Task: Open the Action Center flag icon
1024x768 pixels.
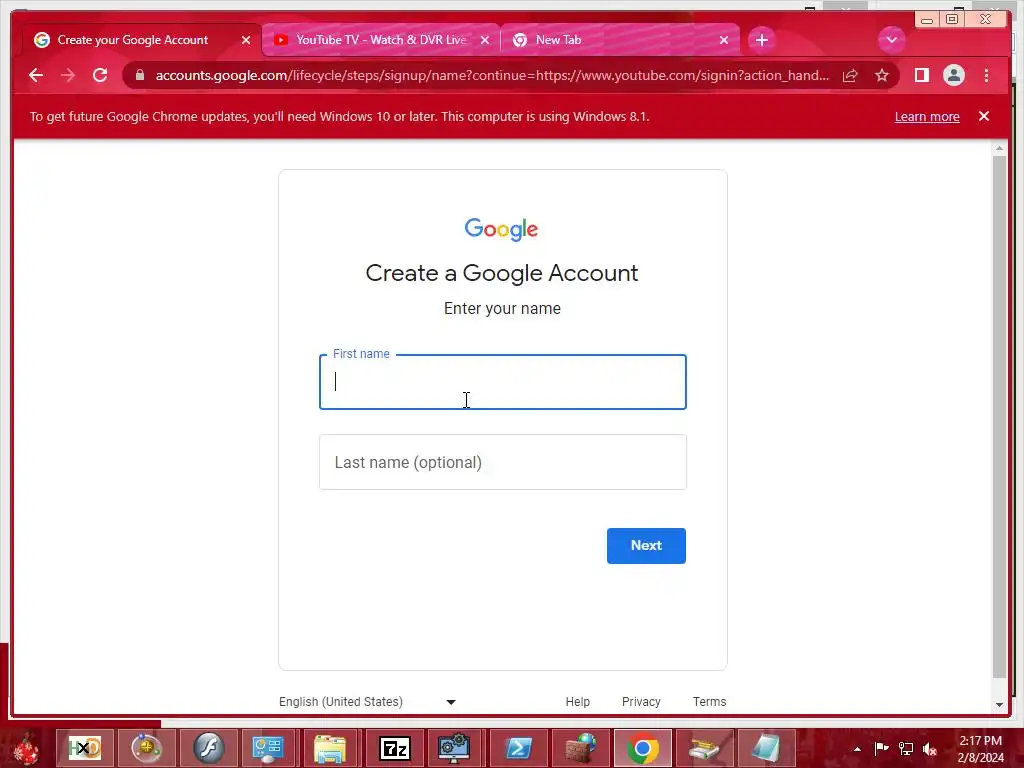Action: click(x=881, y=748)
